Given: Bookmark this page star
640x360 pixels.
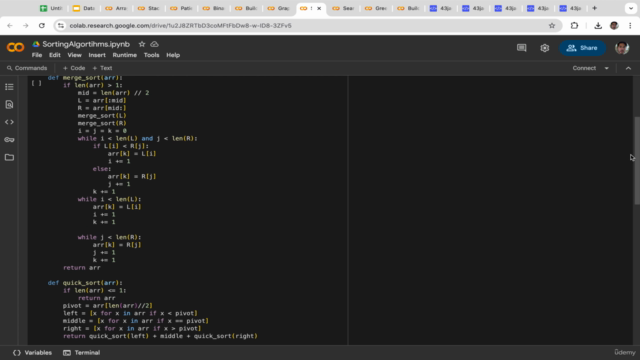Looking at the screenshot, I should click(x=552, y=25).
